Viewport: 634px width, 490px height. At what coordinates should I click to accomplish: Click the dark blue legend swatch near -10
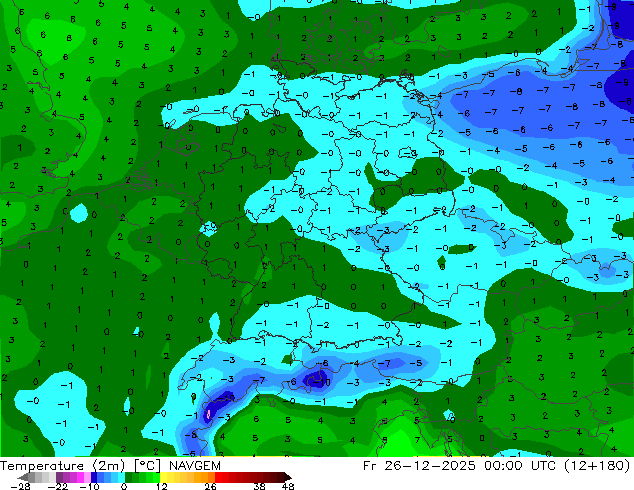pos(94,477)
